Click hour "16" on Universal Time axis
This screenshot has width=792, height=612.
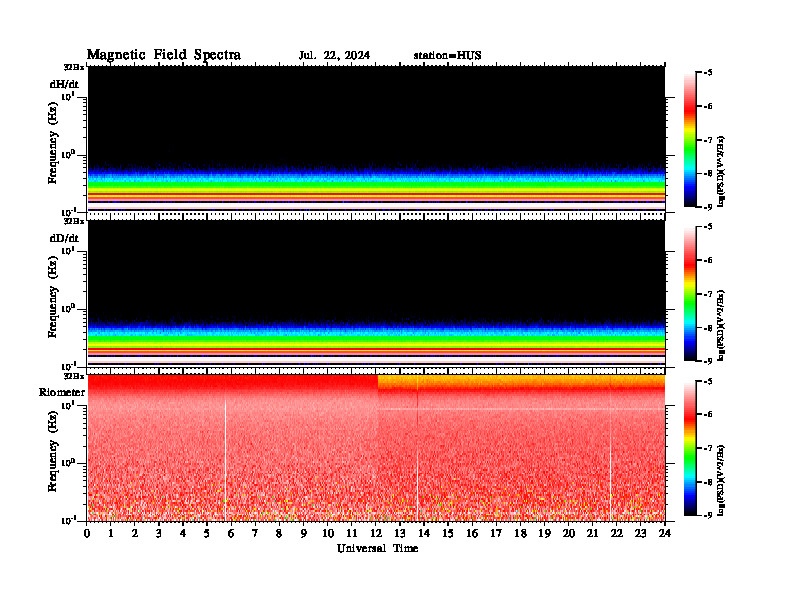pyautogui.click(x=472, y=533)
